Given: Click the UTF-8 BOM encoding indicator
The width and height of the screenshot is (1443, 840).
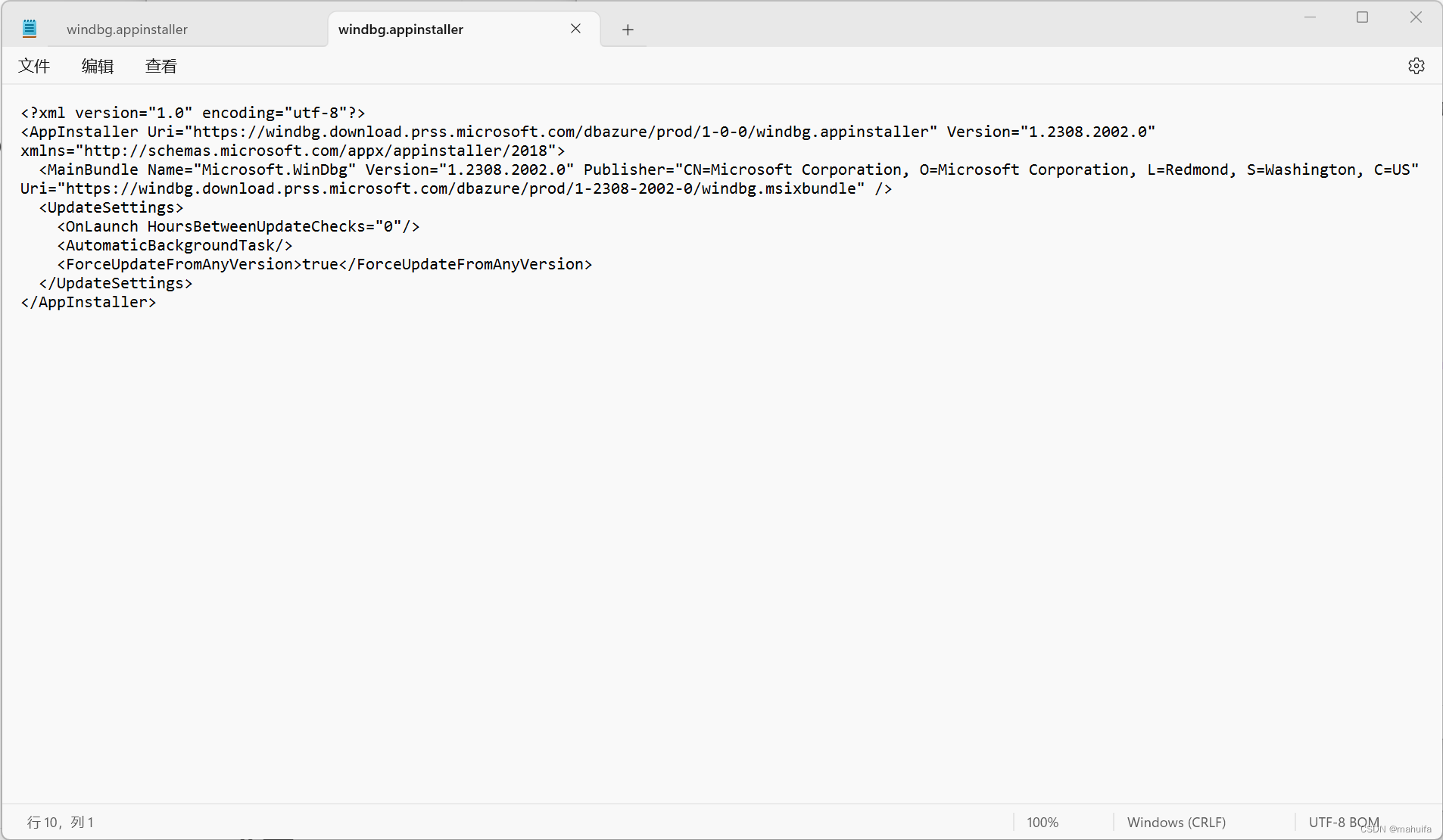Looking at the screenshot, I should point(1344,822).
